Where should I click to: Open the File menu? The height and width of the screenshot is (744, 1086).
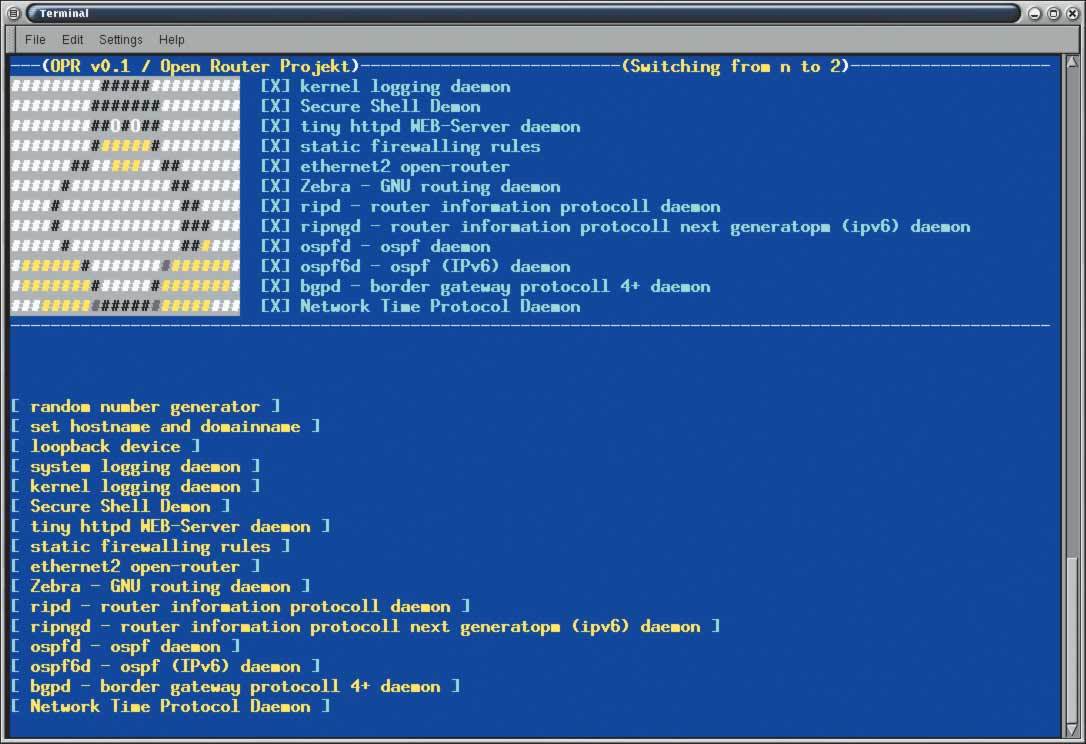point(35,39)
